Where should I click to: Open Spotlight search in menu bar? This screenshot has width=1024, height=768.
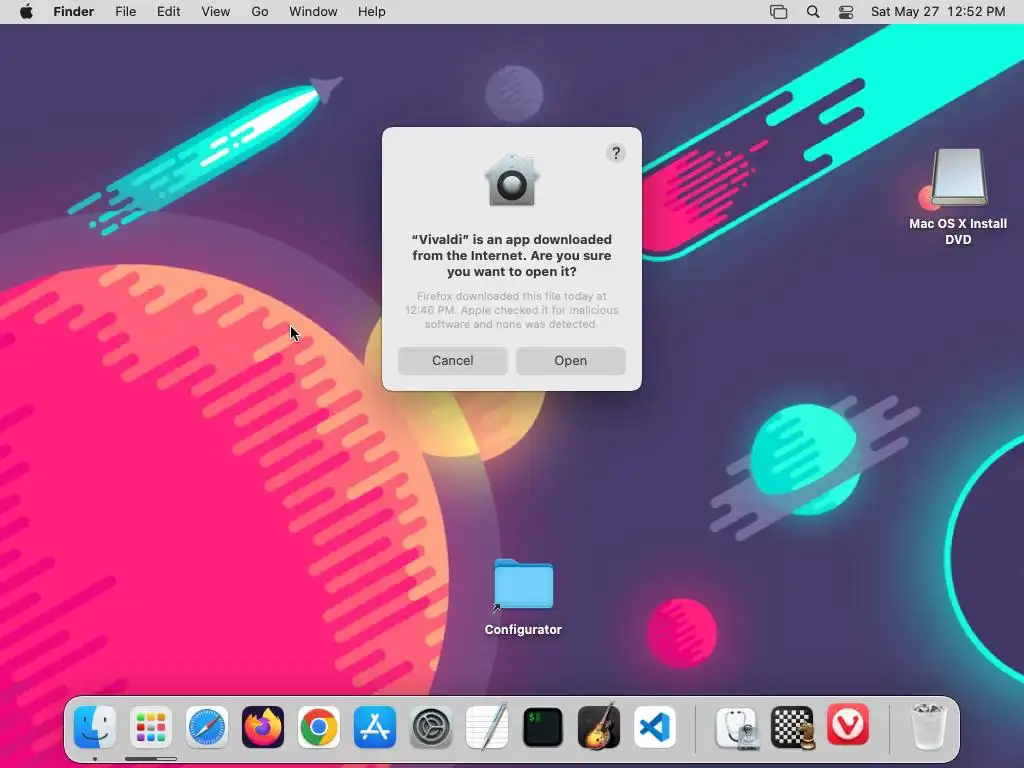[813, 12]
